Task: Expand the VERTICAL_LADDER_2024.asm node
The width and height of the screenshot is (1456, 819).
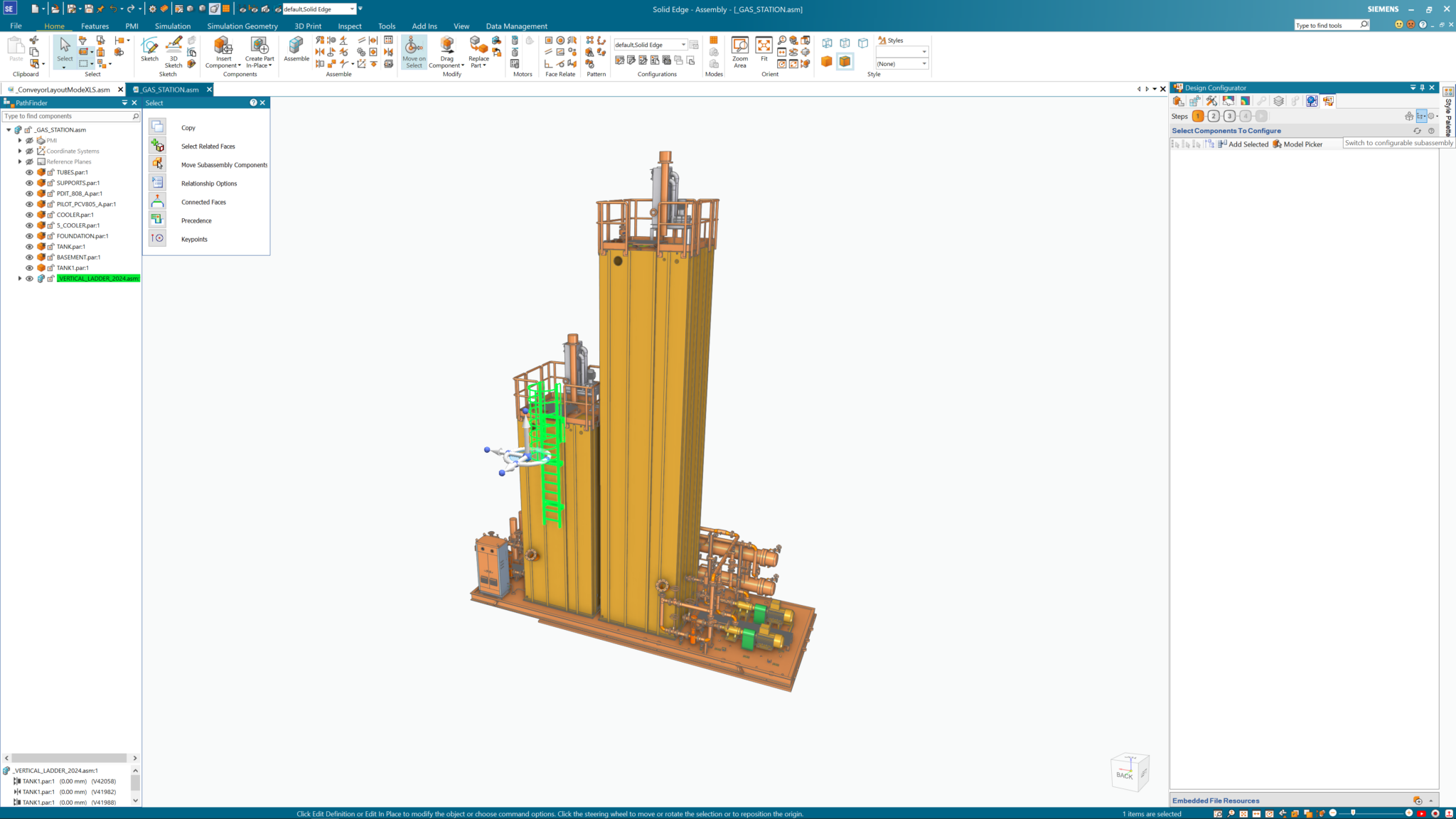Action: click(x=20, y=279)
